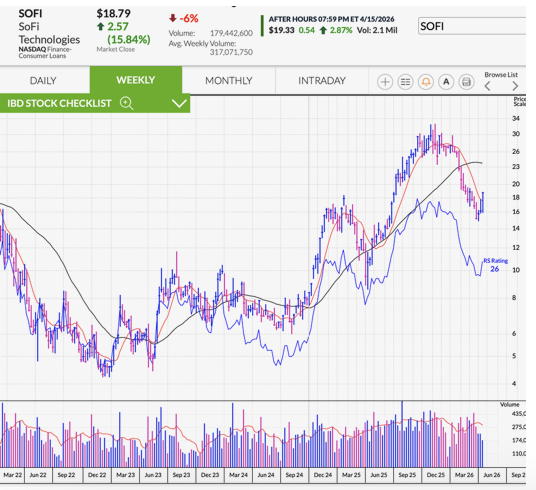Click the $19.33 after hours price
Viewport: 536px width, 490px height.
tap(281, 30)
